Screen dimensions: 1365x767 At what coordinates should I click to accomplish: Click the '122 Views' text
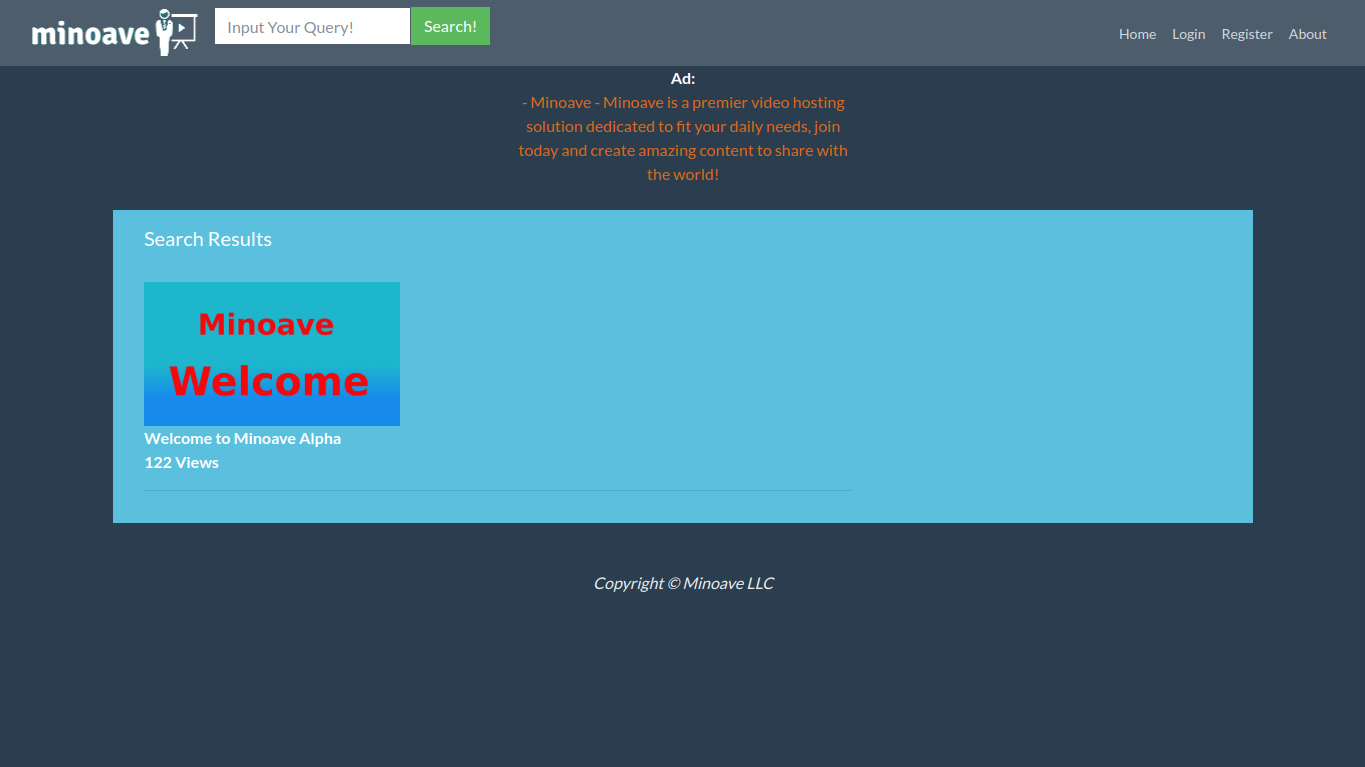coord(181,462)
